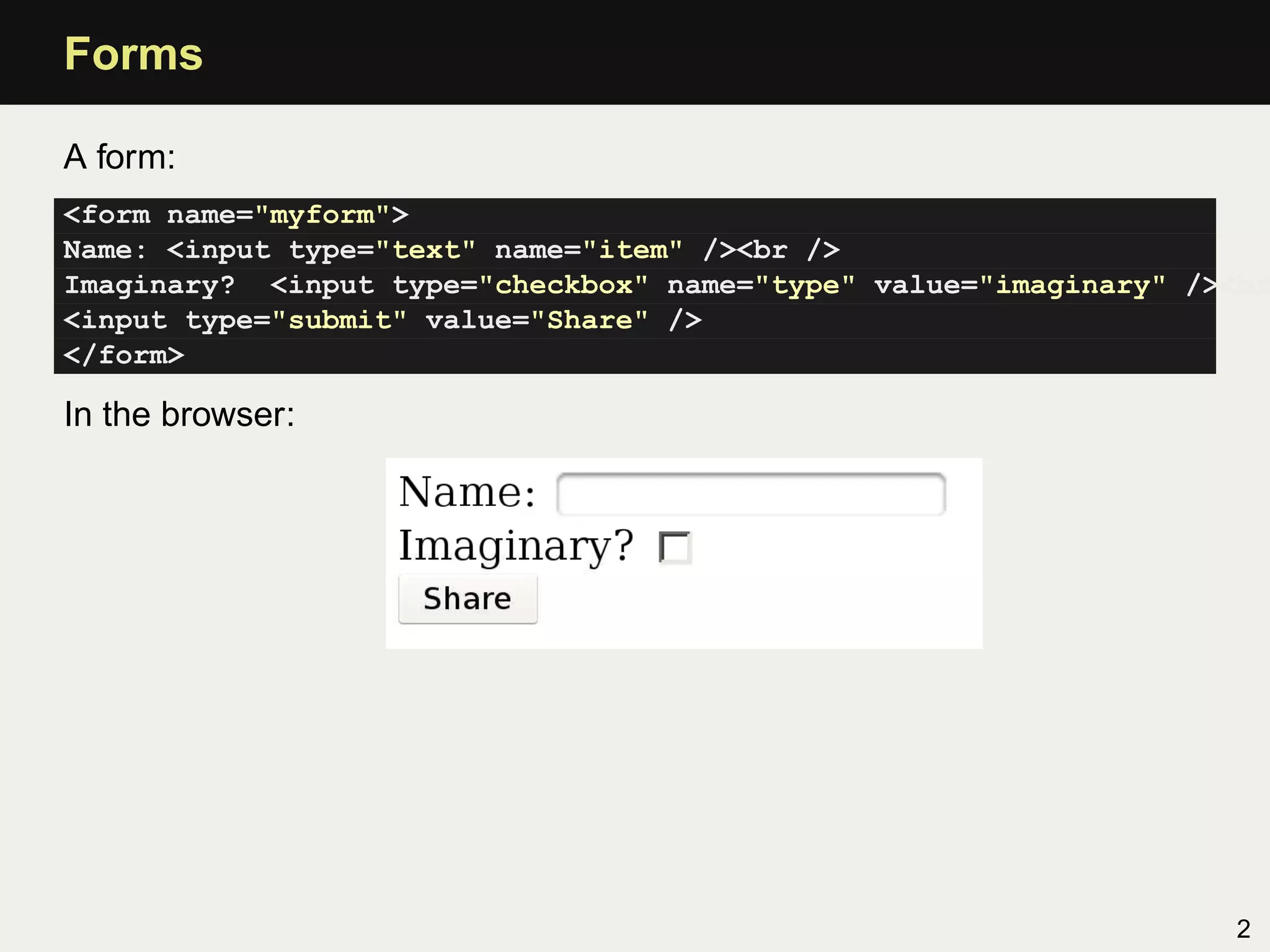Click the submit input code line

click(x=382, y=320)
